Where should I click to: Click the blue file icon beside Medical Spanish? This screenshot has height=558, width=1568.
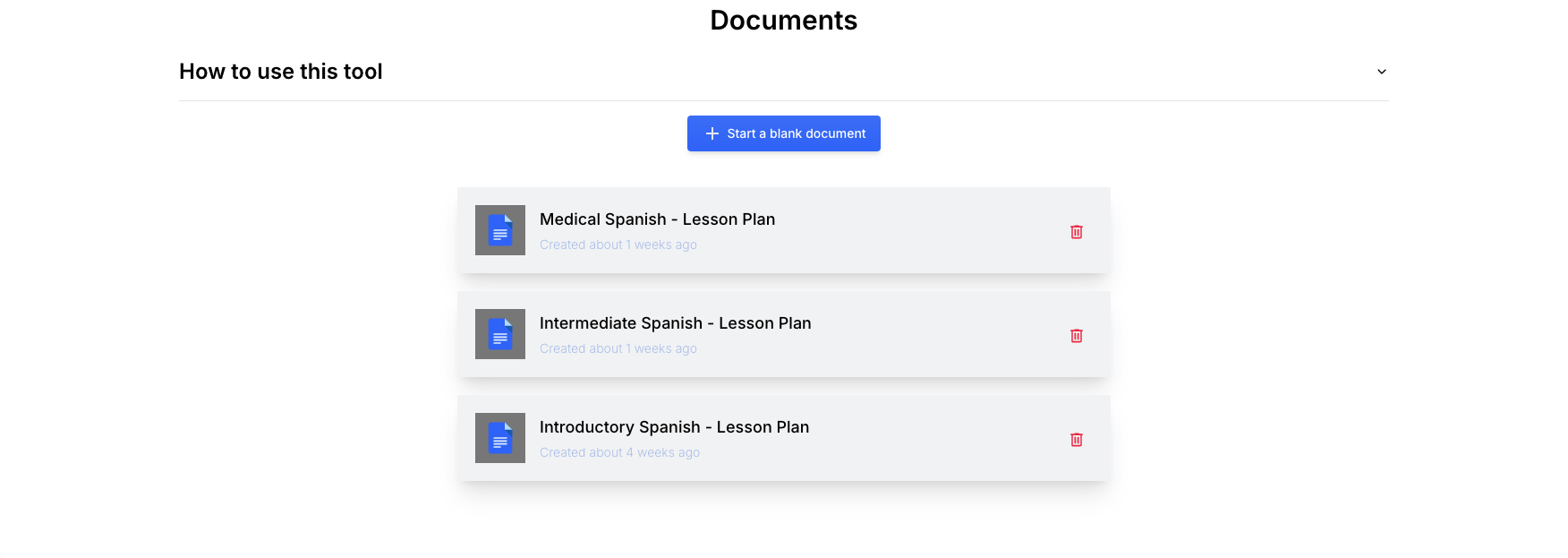coord(500,230)
